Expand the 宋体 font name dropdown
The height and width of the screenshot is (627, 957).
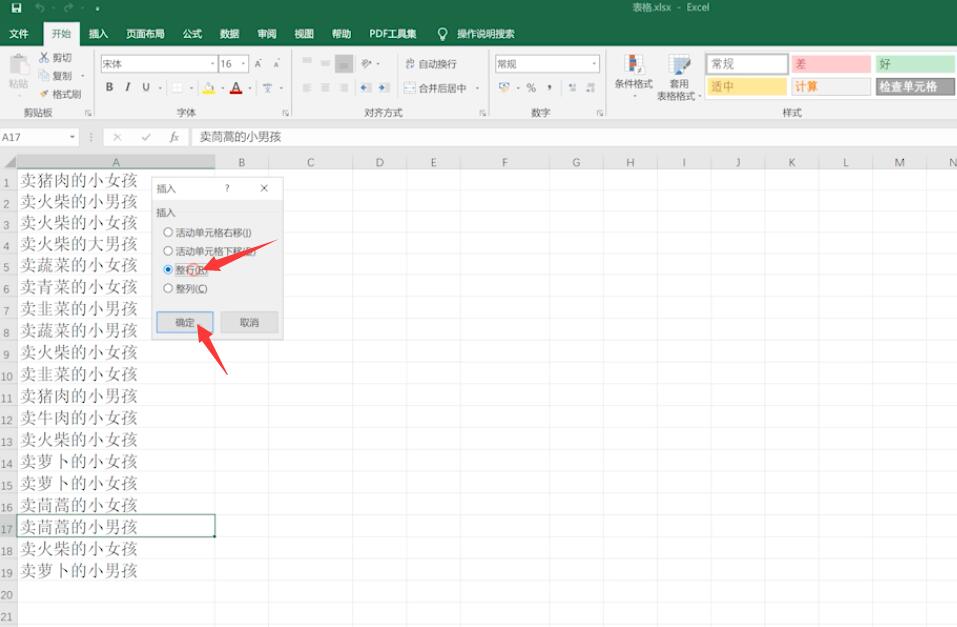[x=212, y=63]
